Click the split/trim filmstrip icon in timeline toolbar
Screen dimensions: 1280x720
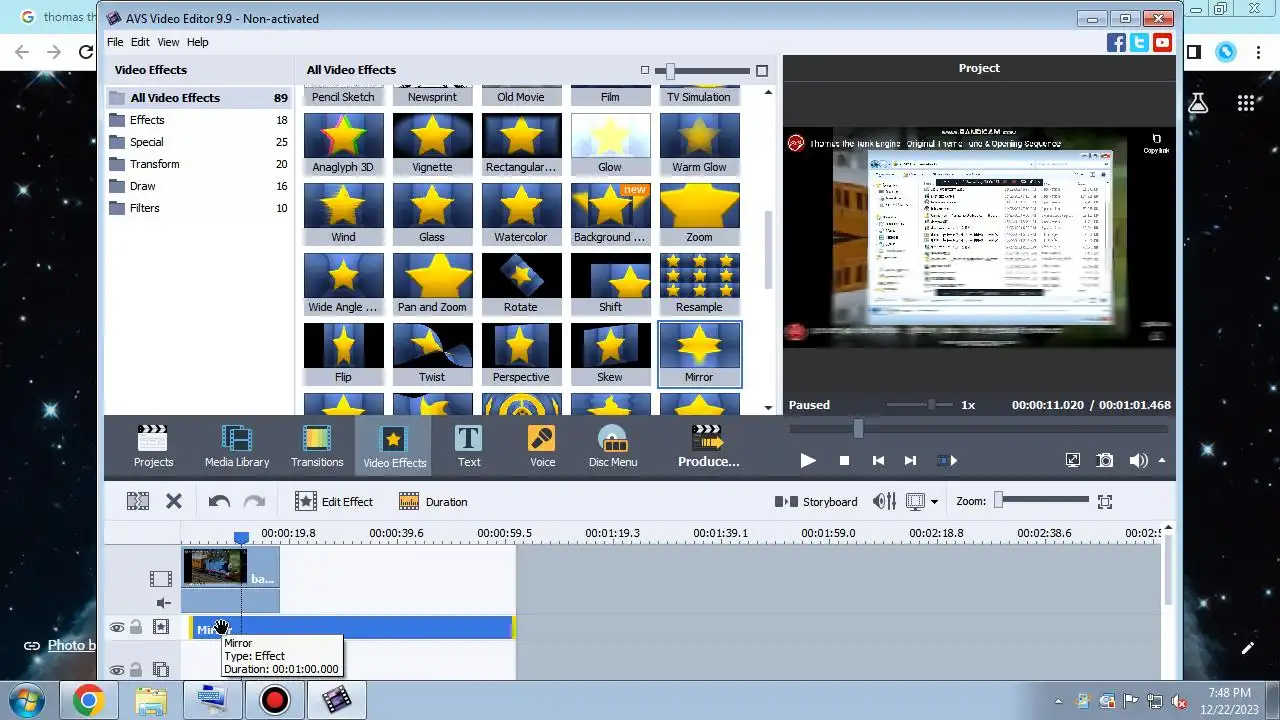click(x=138, y=501)
